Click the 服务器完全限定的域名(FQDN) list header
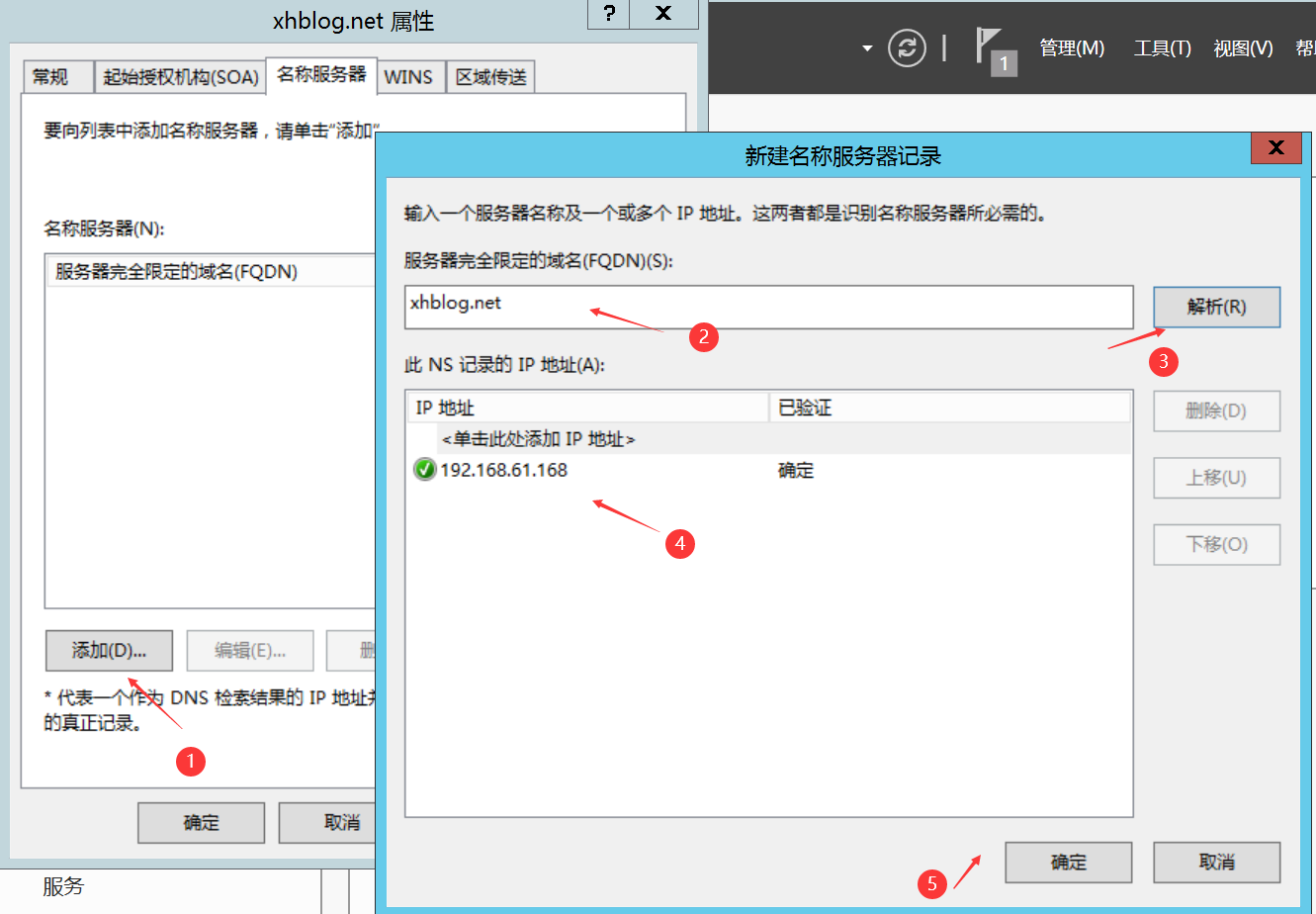This screenshot has width=1316, height=914. pos(212,272)
